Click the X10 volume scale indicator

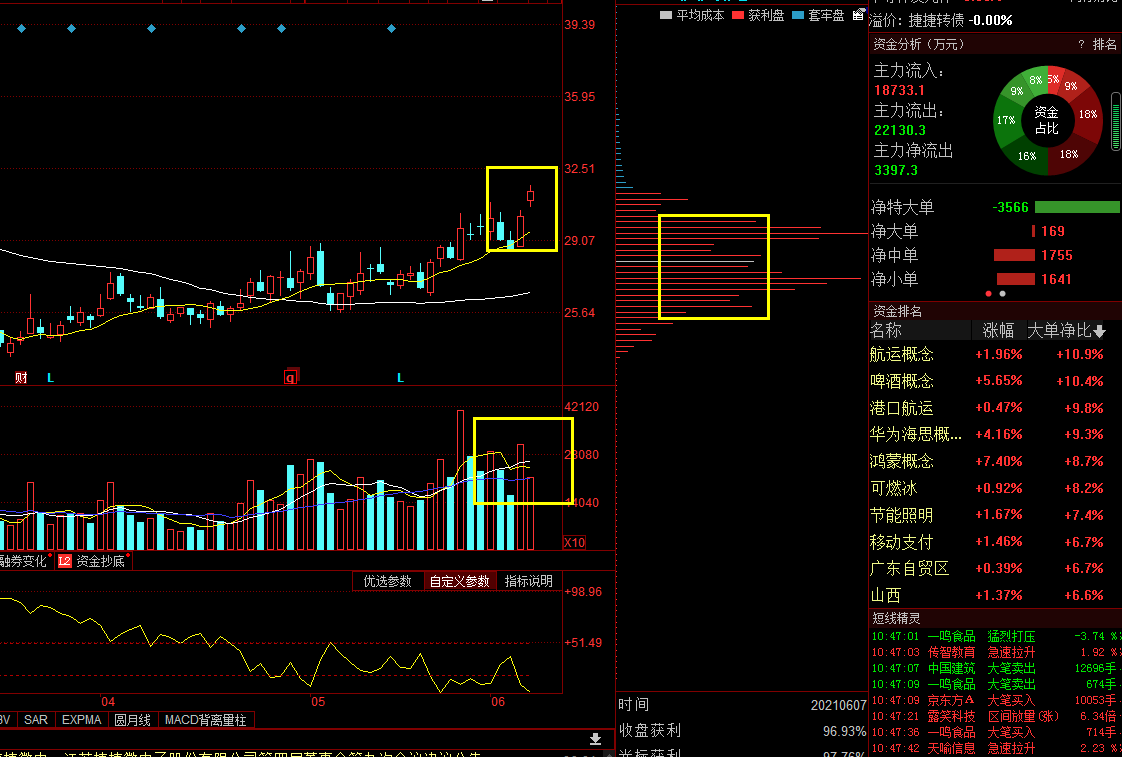575,542
